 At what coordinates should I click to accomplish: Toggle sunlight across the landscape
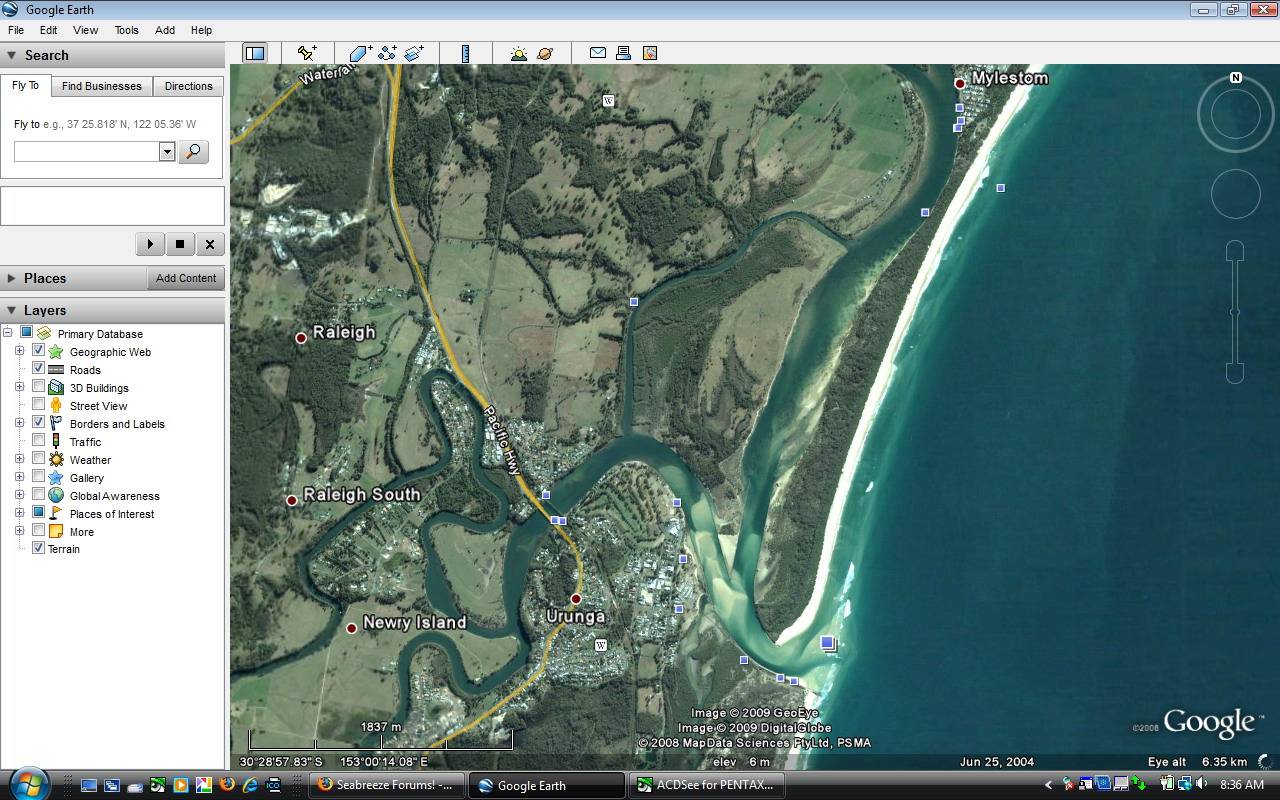[x=518, y=53]
